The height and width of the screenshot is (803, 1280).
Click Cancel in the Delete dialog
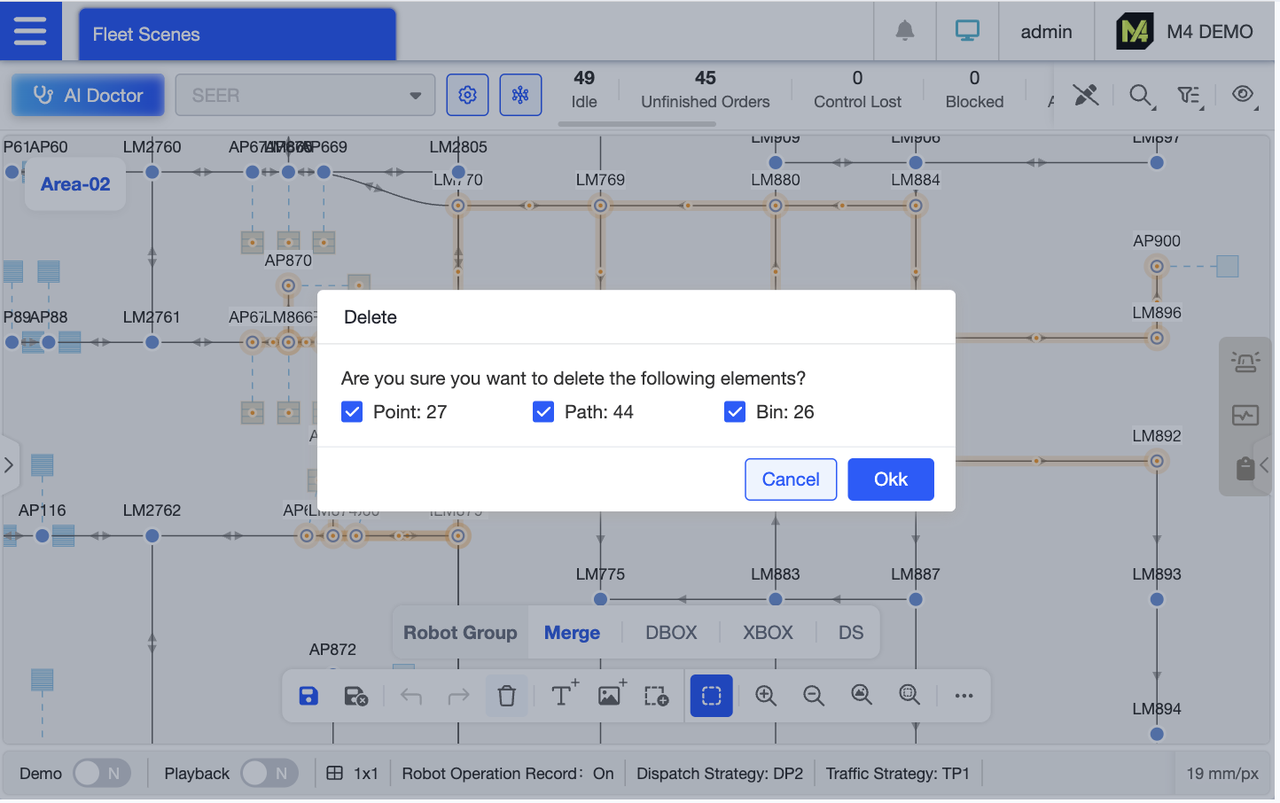point(790,479)
